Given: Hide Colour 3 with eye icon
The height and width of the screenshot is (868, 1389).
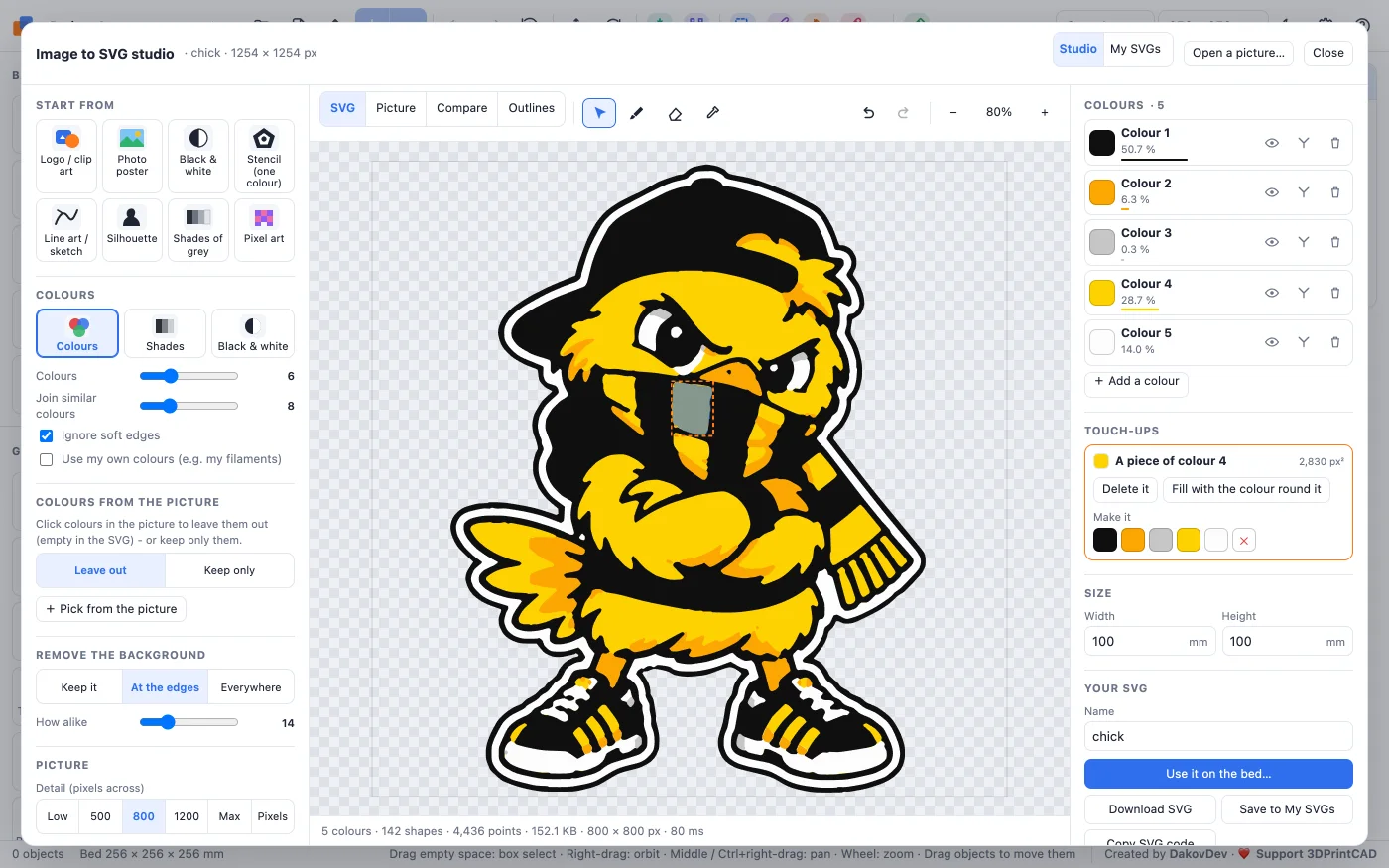Looking at the screenshot, I should point(1272,242).
